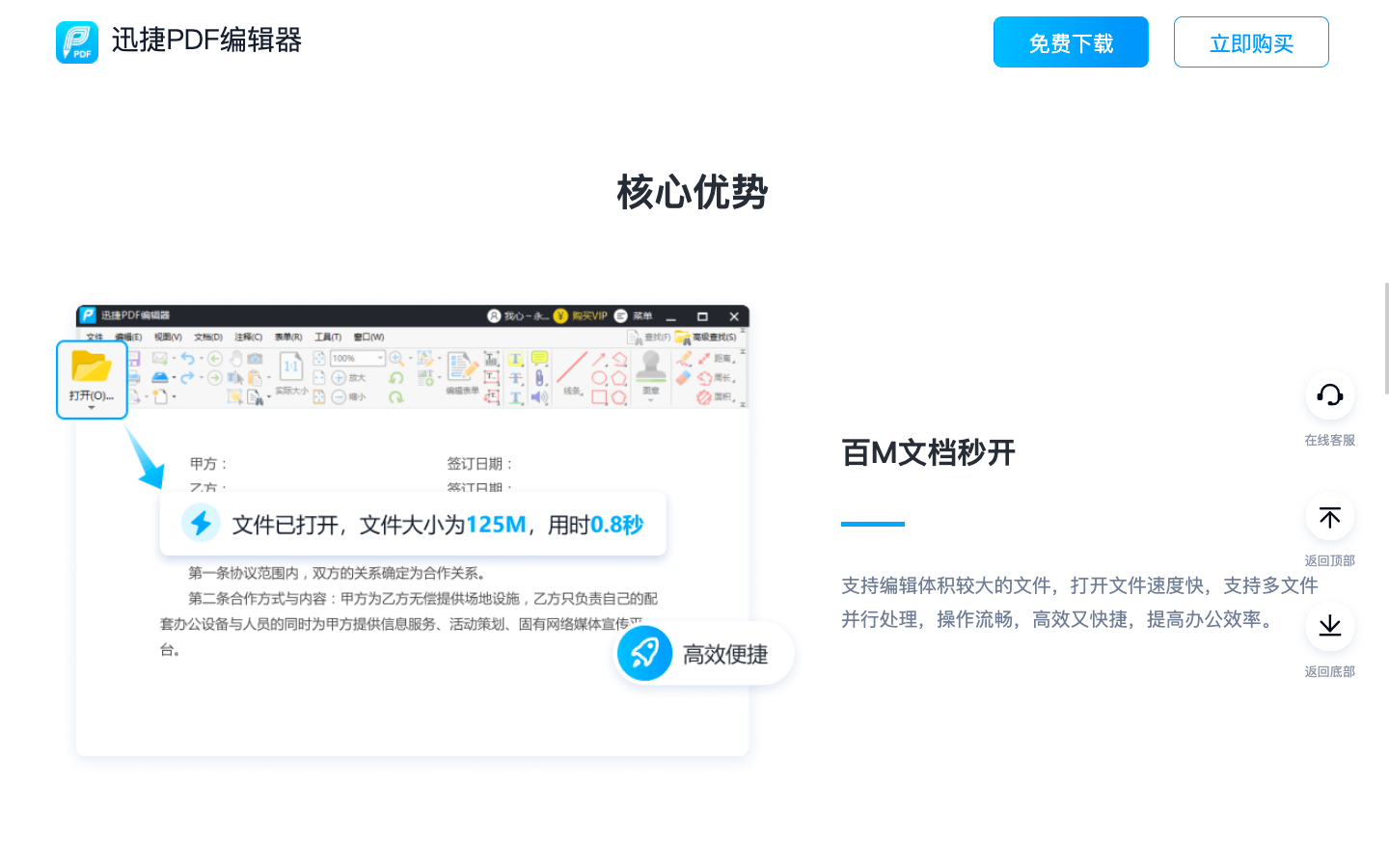The width and height of the screenshot is (1389, 868).
Task: Open the 100% zoom level dropdown
Action: pyautogui.click(x=379, y=357)
